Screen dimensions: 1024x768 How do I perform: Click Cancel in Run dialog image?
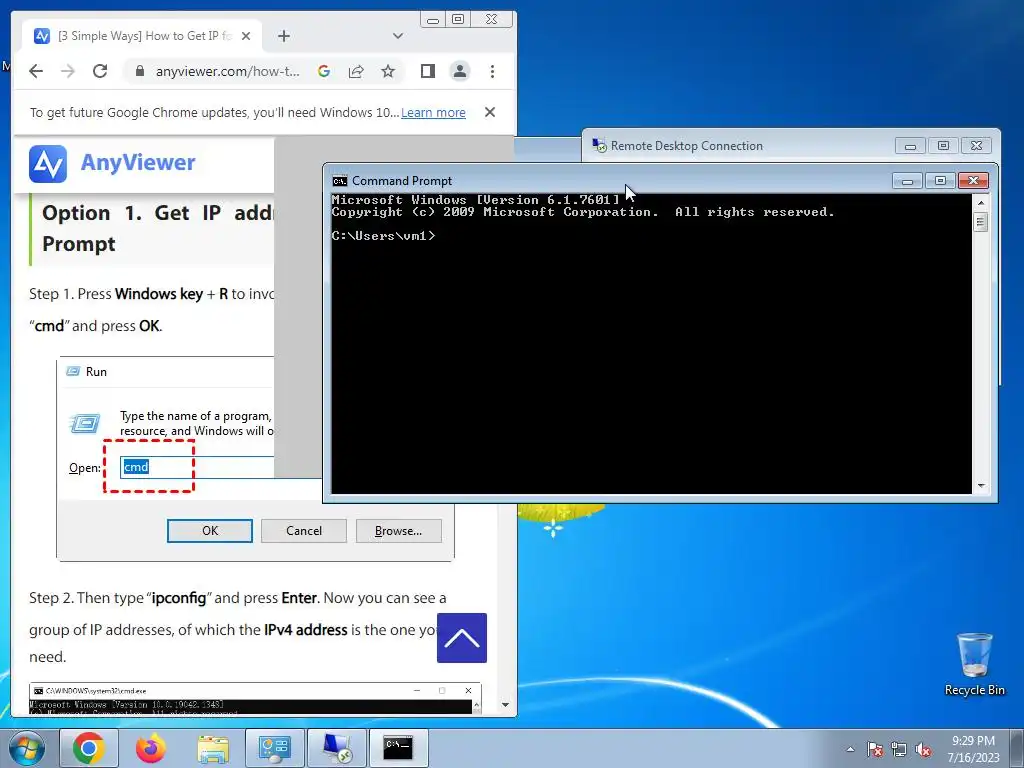point(304,531)
